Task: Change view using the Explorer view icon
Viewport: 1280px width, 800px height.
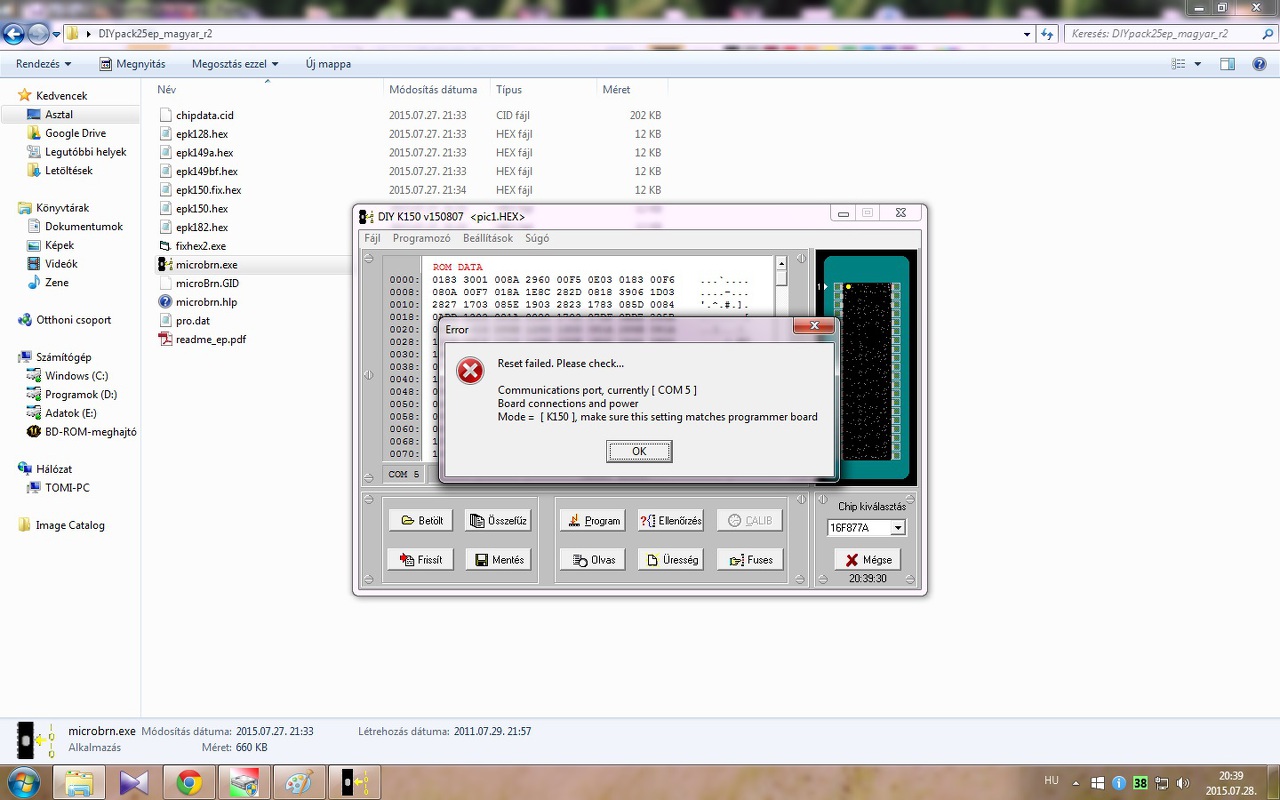Action: [x=1179, y=64]
